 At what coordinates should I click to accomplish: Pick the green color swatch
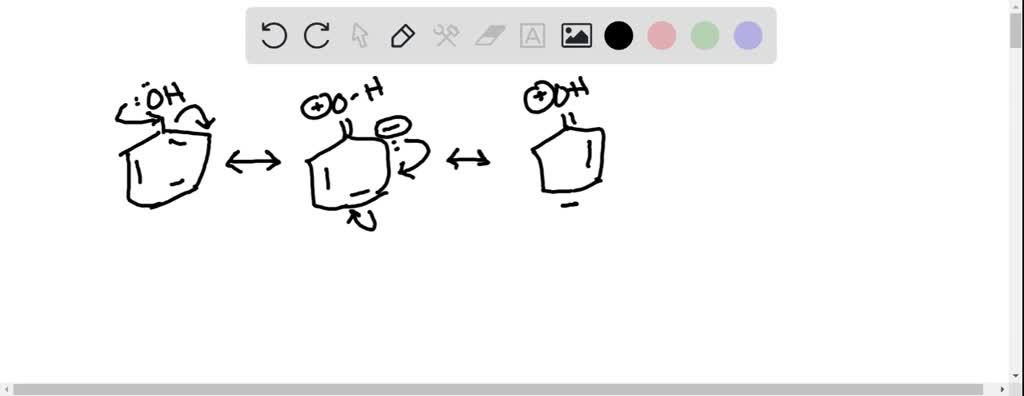tap(705, 35)
